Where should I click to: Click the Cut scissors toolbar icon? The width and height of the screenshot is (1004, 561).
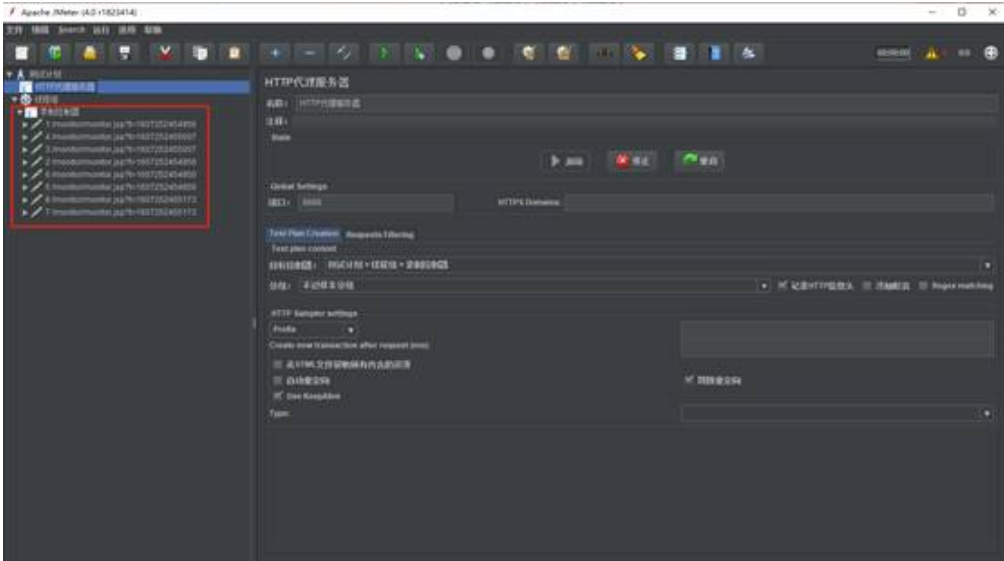[x=165, y=53]
